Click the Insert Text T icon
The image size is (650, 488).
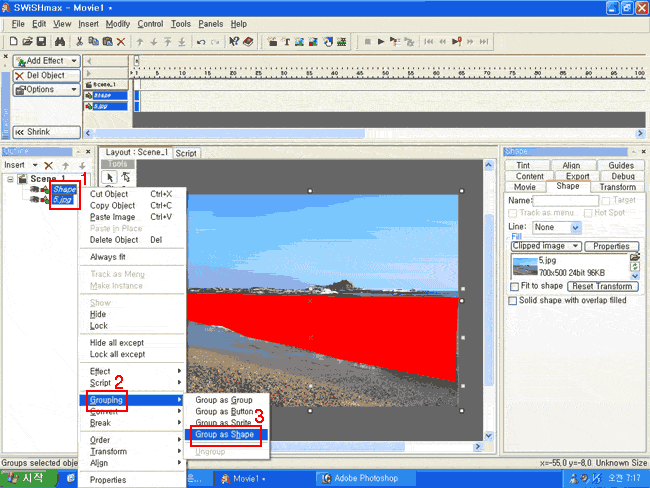coord(286,41)
